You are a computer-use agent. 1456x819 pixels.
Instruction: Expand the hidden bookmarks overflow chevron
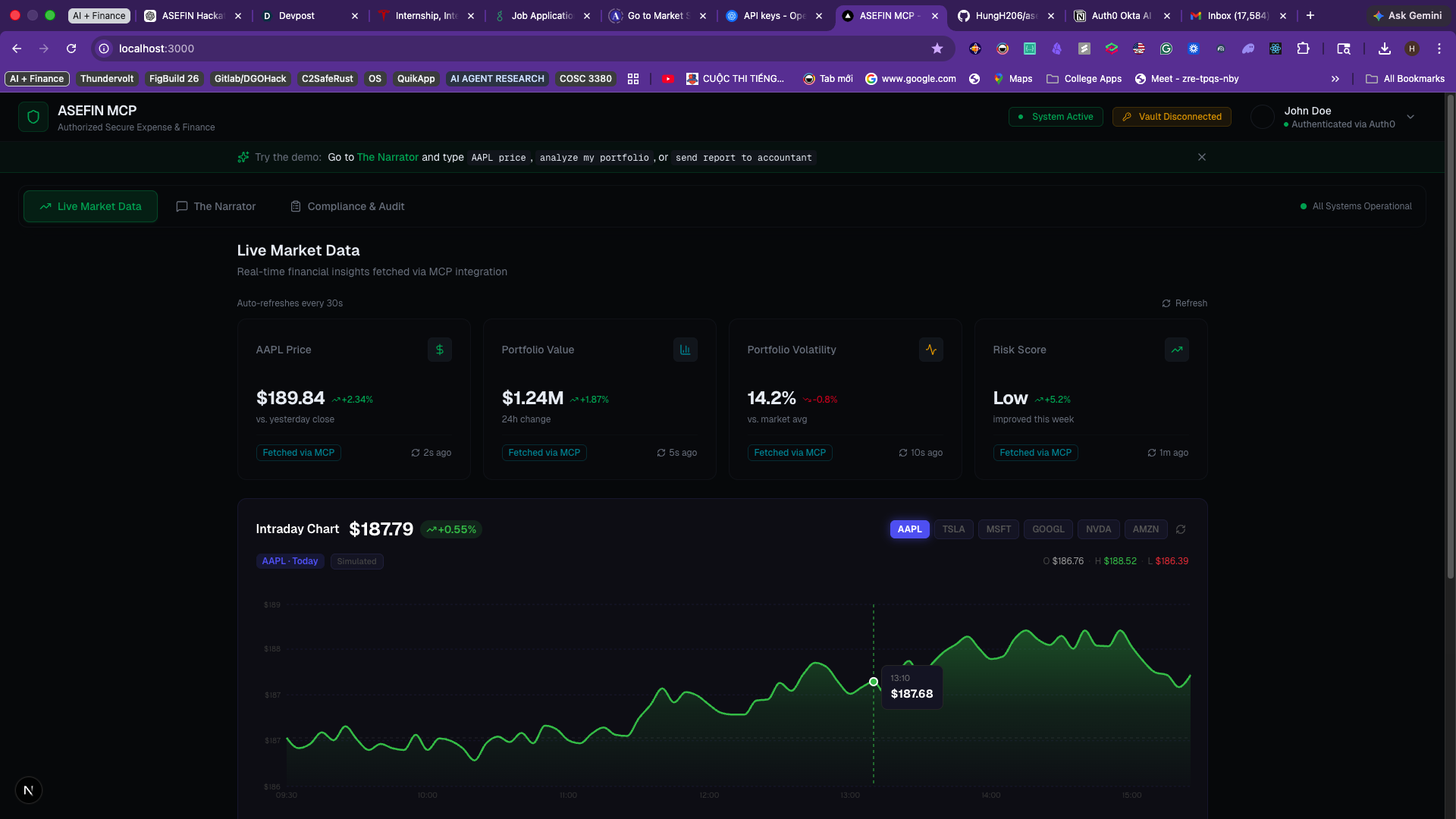(x=1335, y=79)
